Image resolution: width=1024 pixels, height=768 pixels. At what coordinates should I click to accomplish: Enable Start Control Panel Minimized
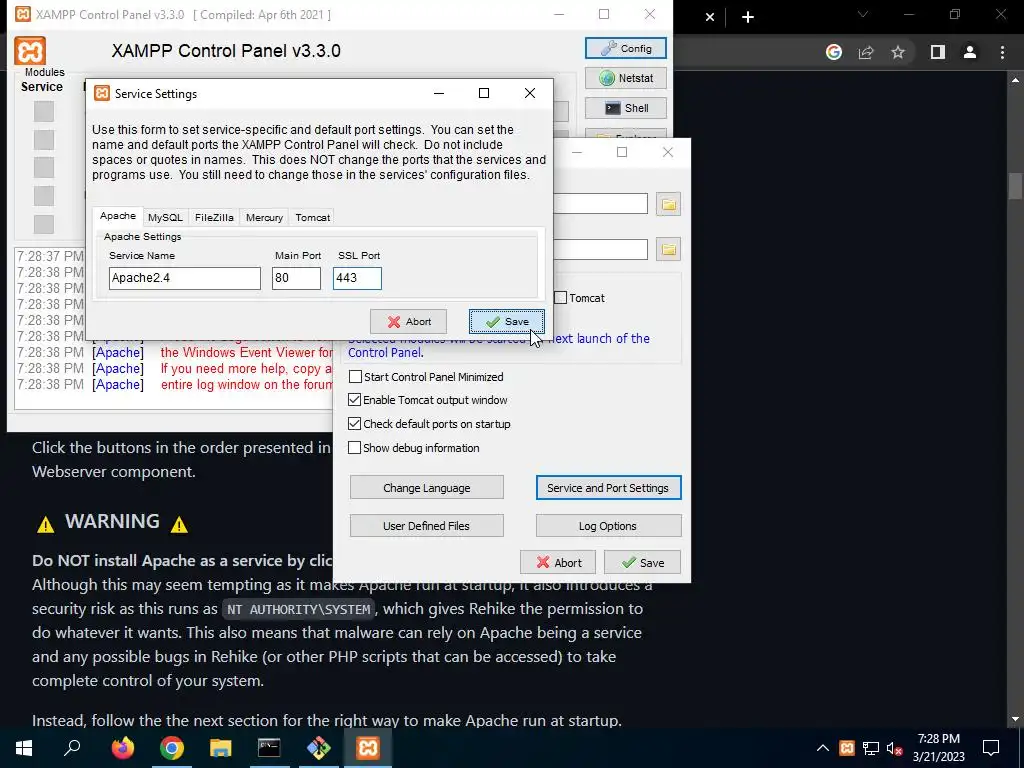355,377
